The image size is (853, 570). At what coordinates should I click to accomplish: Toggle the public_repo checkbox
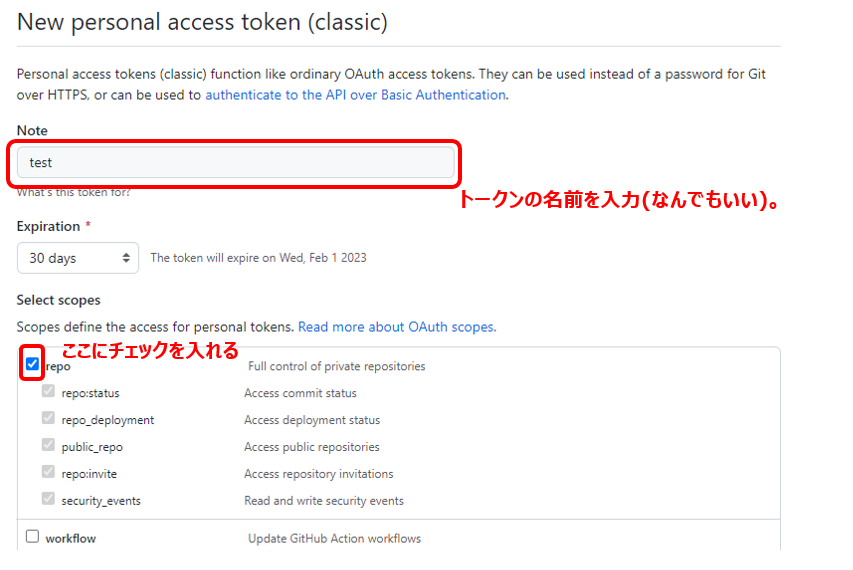[x=48, y=445]
